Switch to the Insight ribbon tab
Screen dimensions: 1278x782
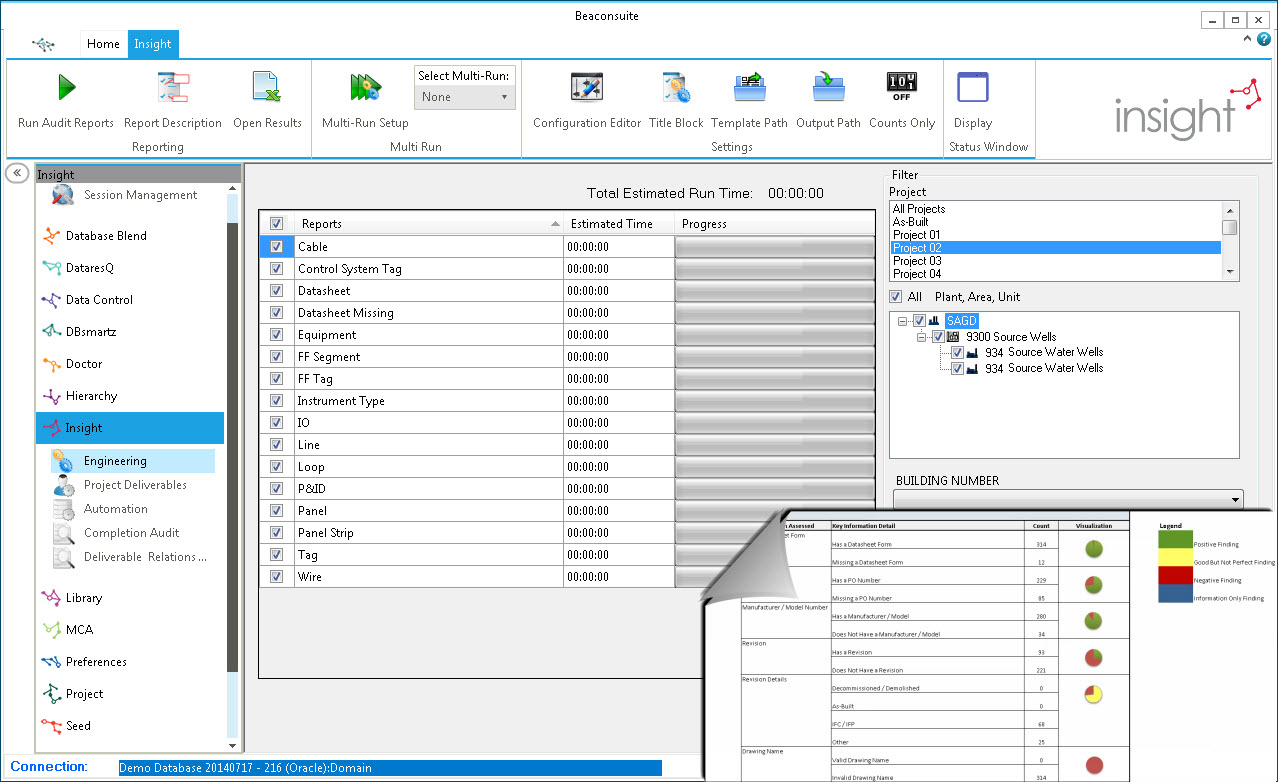tap(153, 44)
